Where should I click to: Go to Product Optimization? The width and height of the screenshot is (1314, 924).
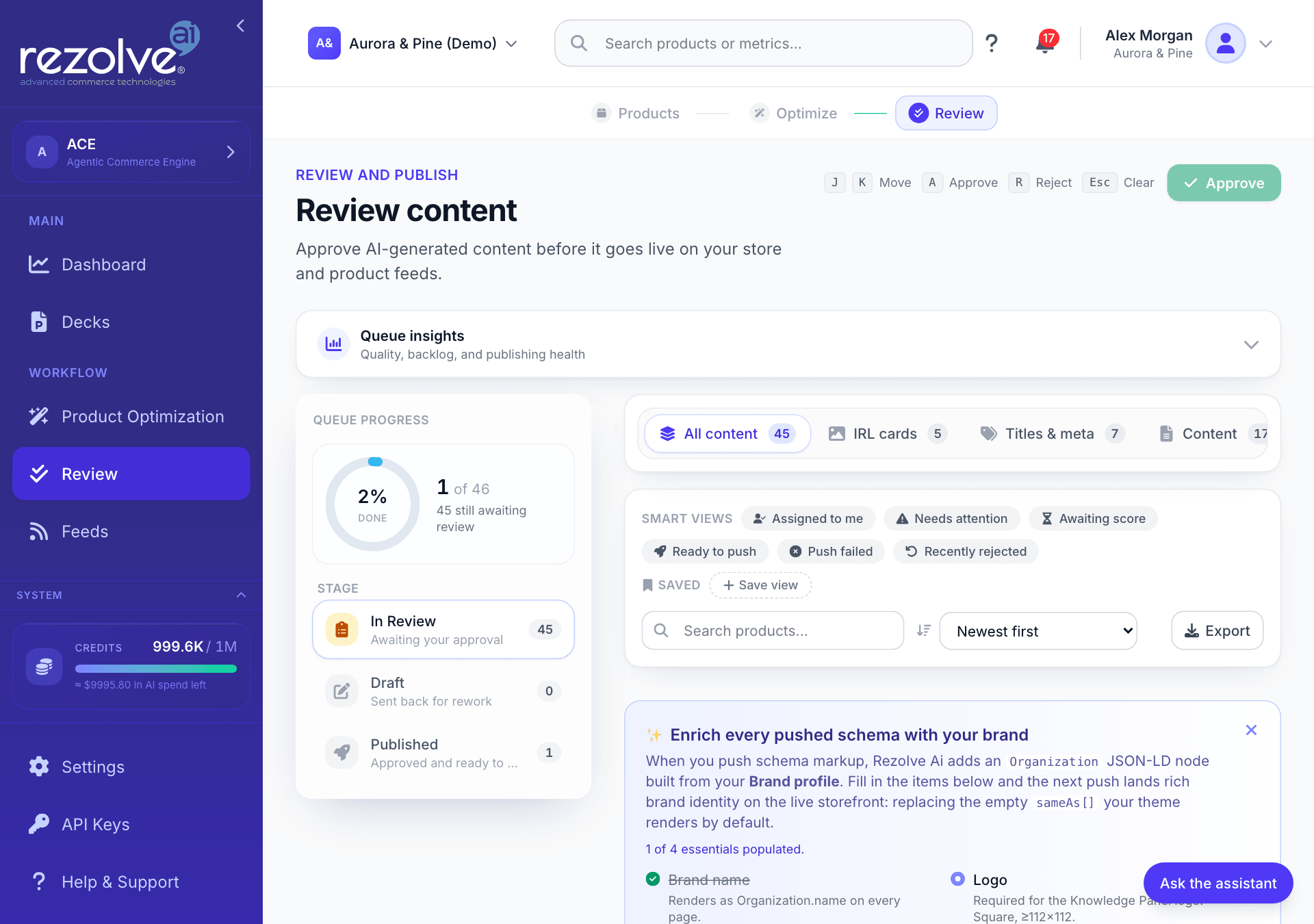tap(131, 417)
